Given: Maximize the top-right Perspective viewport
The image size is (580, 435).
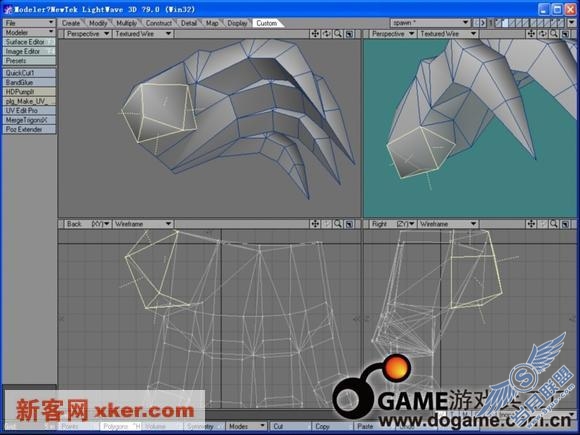Looking at the screenshot, I should click(x=565, y=34).
